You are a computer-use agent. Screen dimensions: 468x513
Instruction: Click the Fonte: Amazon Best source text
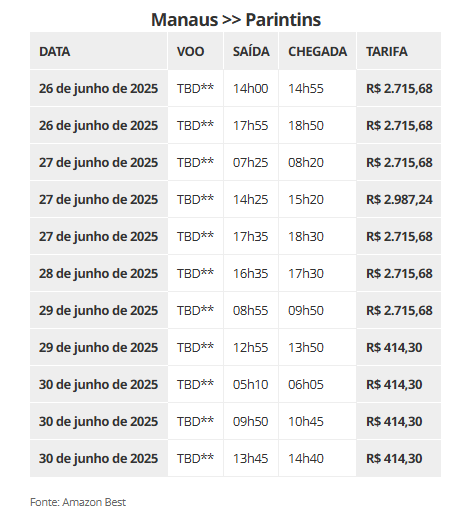pos(78,502)
